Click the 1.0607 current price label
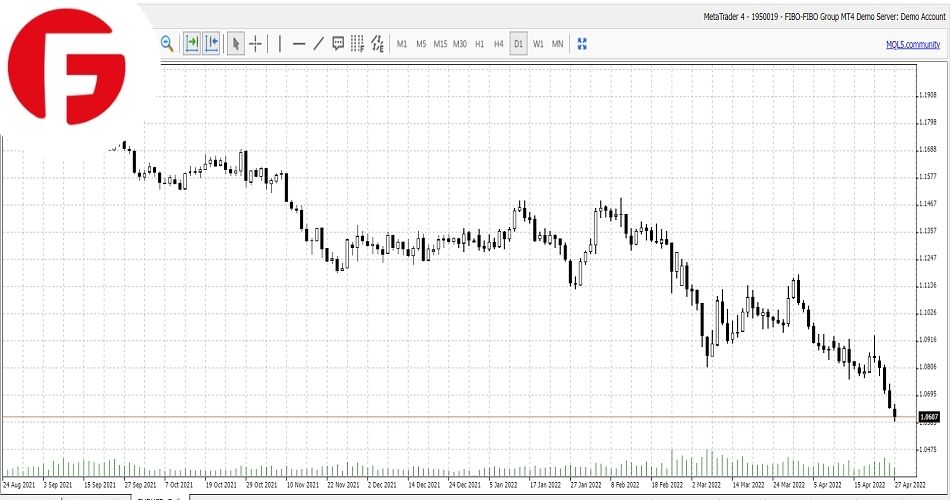Screen dimensions: 950x500 coord(929,416)
